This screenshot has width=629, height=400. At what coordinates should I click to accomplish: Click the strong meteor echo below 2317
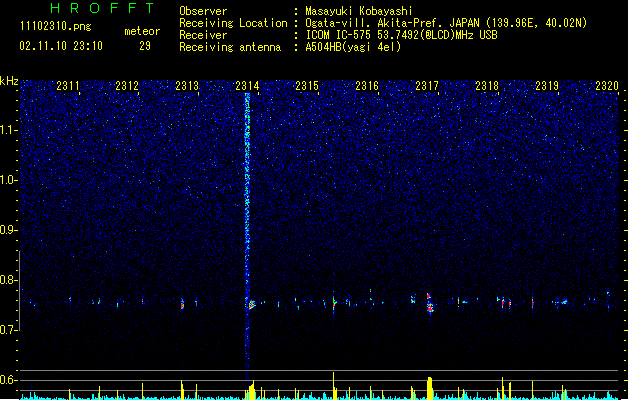tap(430, 303)
